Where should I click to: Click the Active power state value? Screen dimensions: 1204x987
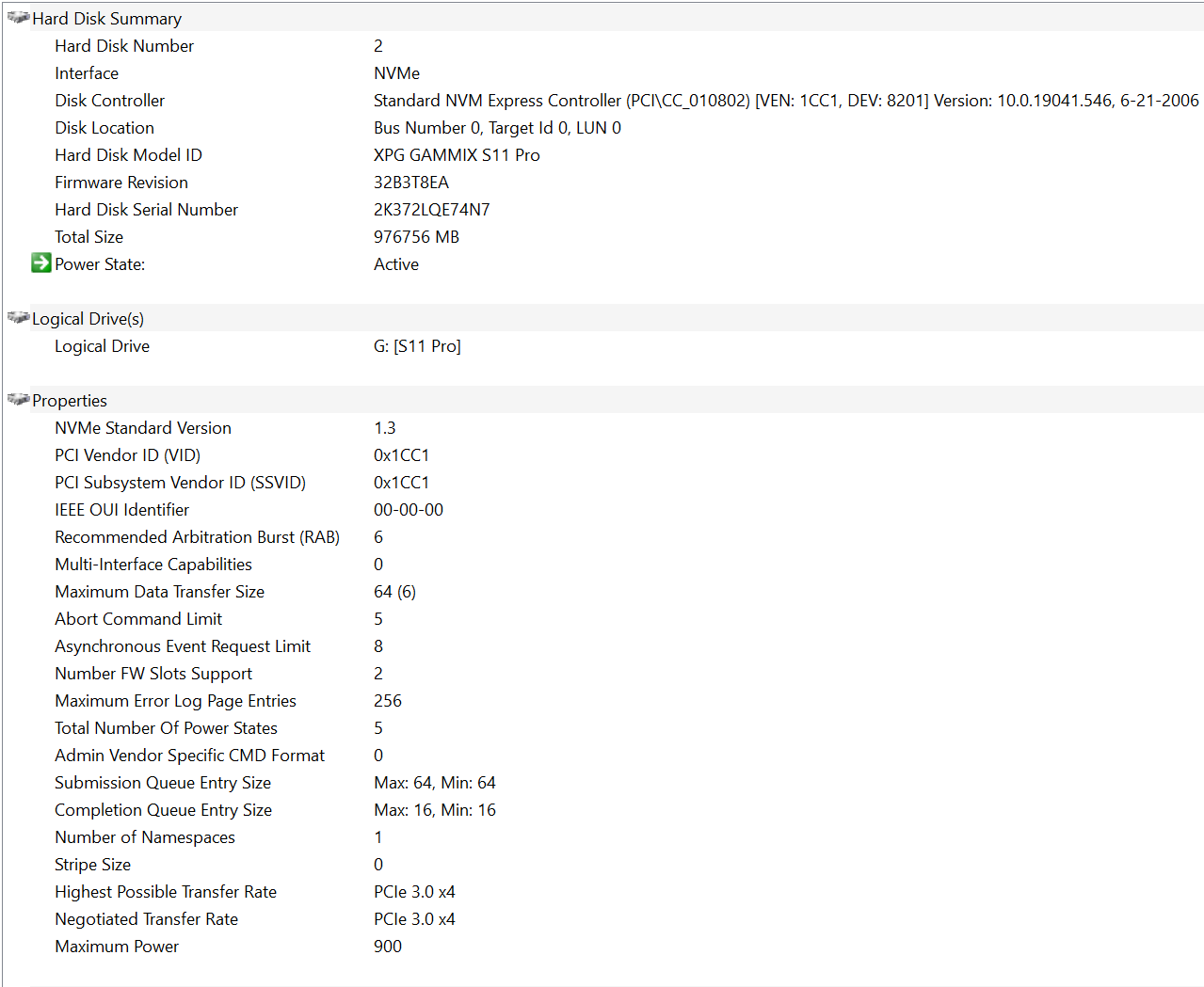(x=396, y=264)
